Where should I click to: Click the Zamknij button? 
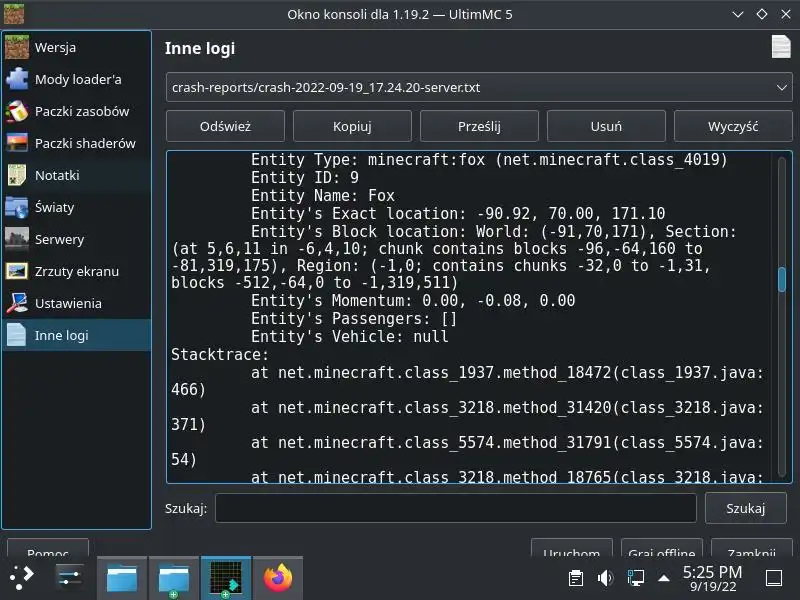tap(752, 548)
